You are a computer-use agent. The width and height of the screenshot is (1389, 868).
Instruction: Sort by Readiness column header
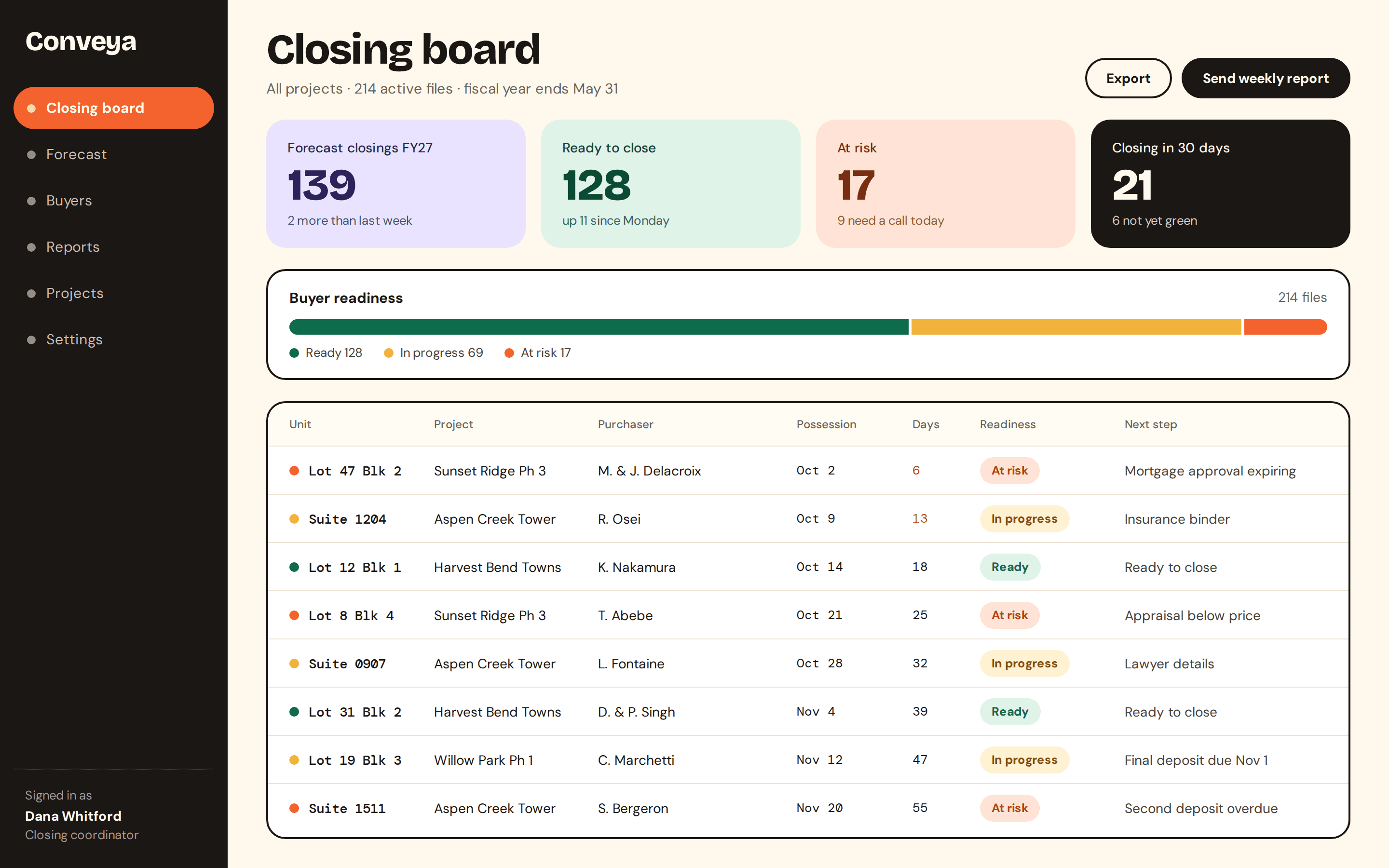coord(1008,424)
